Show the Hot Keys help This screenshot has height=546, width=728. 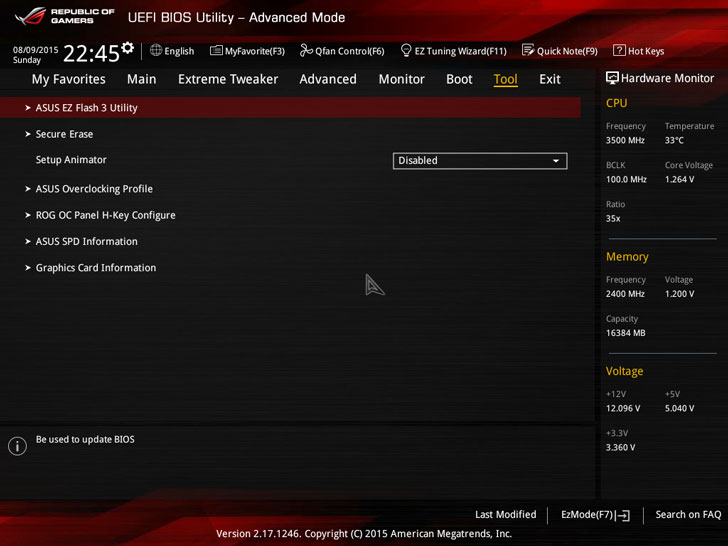point(638,51)
